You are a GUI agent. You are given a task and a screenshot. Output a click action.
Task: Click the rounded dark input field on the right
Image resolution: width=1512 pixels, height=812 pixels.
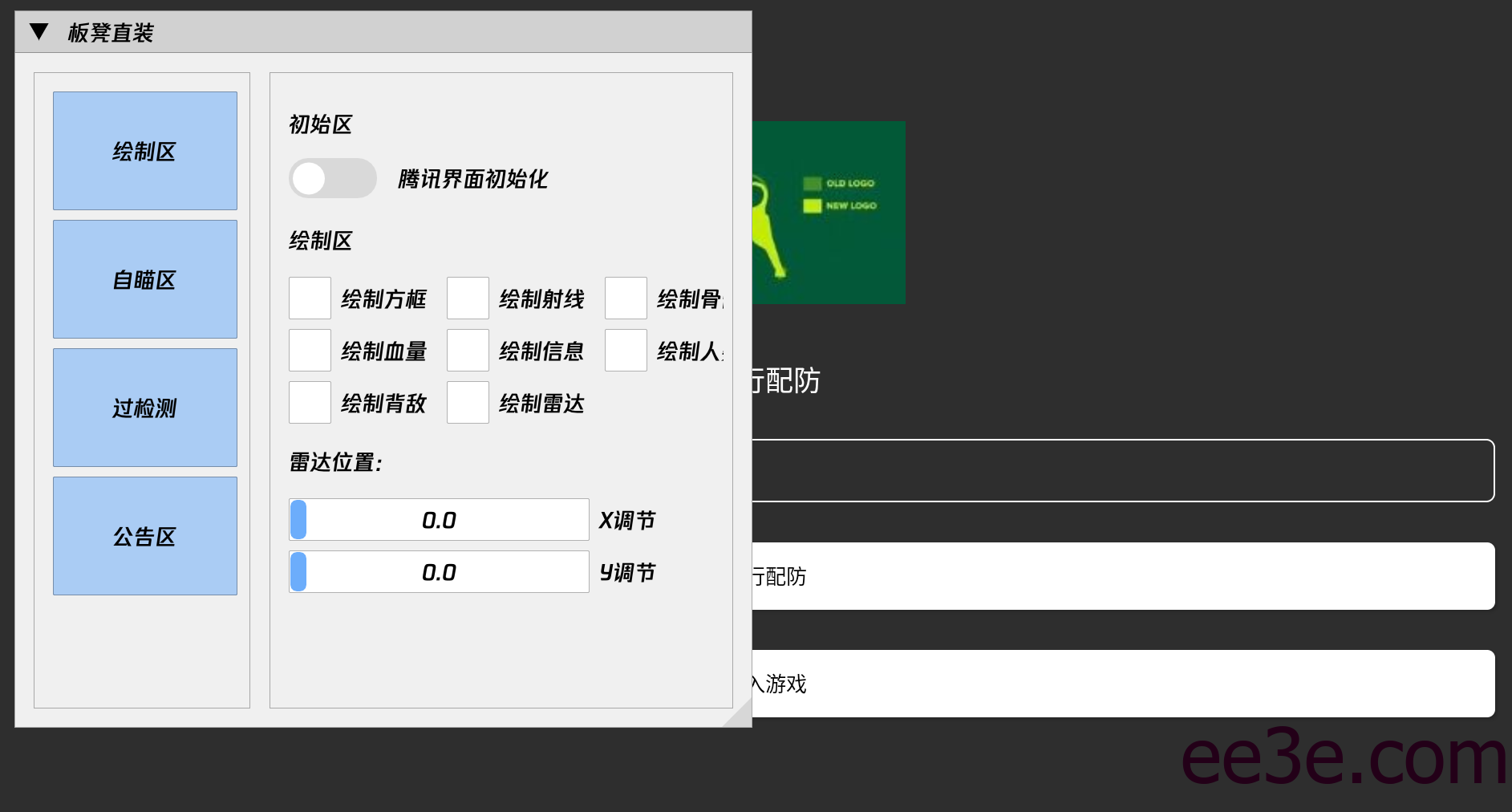click(1123, 471)
